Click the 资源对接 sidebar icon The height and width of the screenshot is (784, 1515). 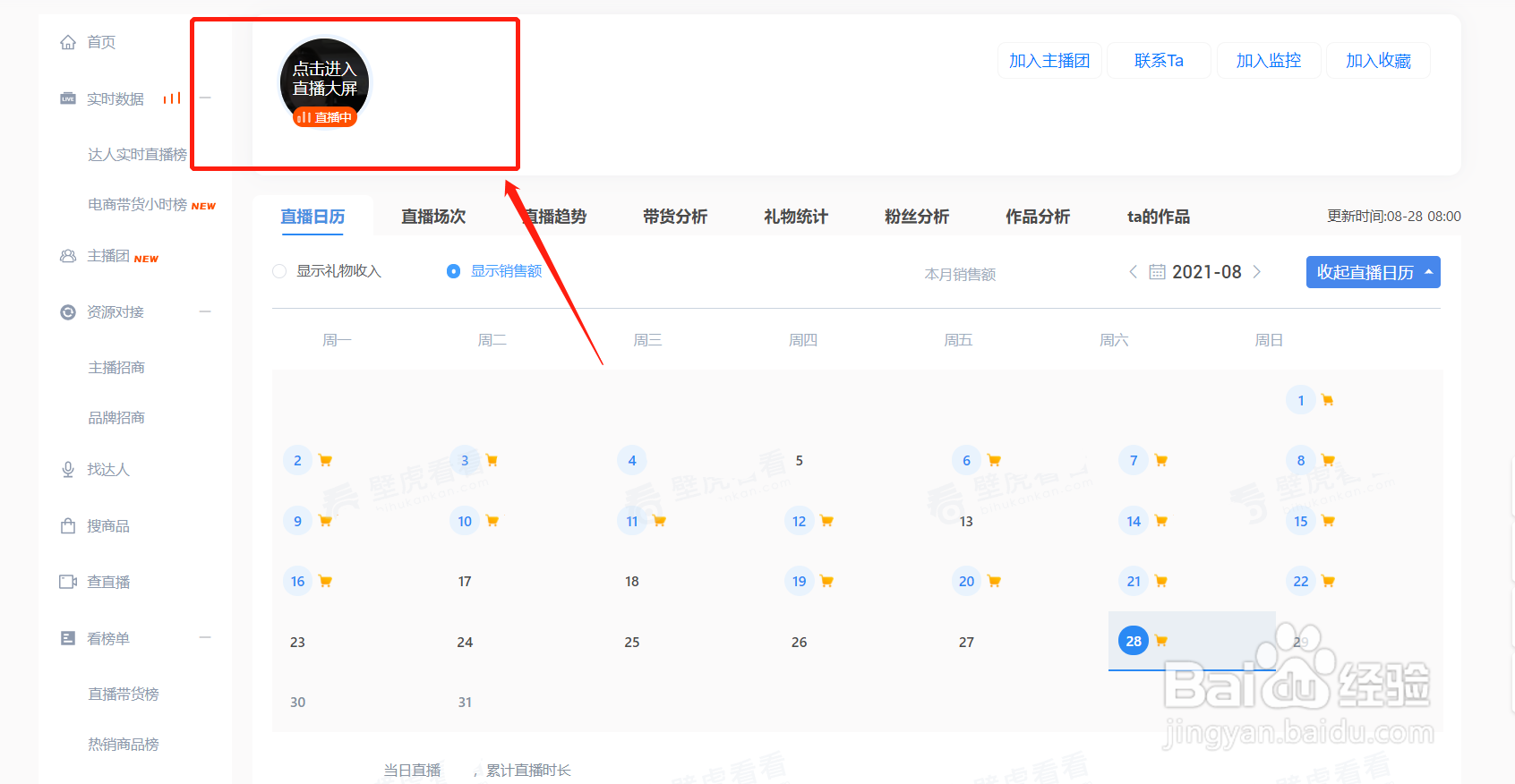68,312
